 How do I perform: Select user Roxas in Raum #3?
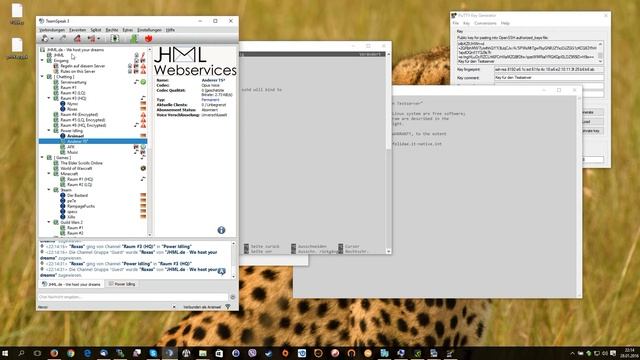point(72,109)
